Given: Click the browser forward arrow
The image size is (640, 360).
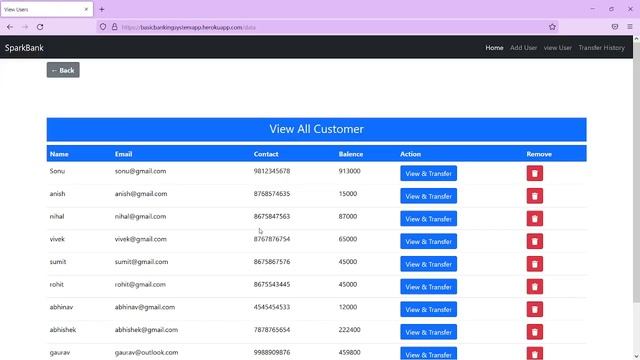Looking at the screenshot, I should tap(25, 27).
